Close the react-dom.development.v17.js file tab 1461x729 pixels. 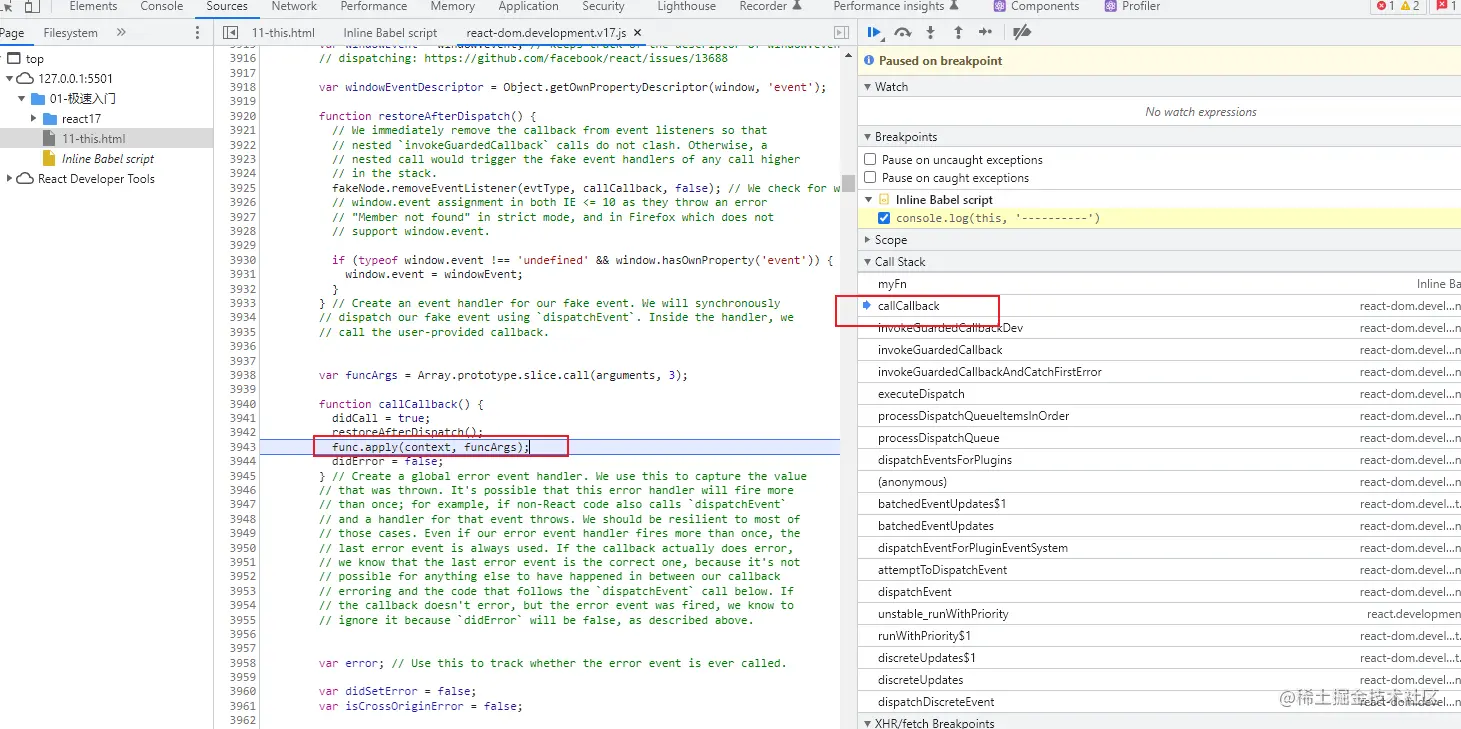[x=638, y=33]
